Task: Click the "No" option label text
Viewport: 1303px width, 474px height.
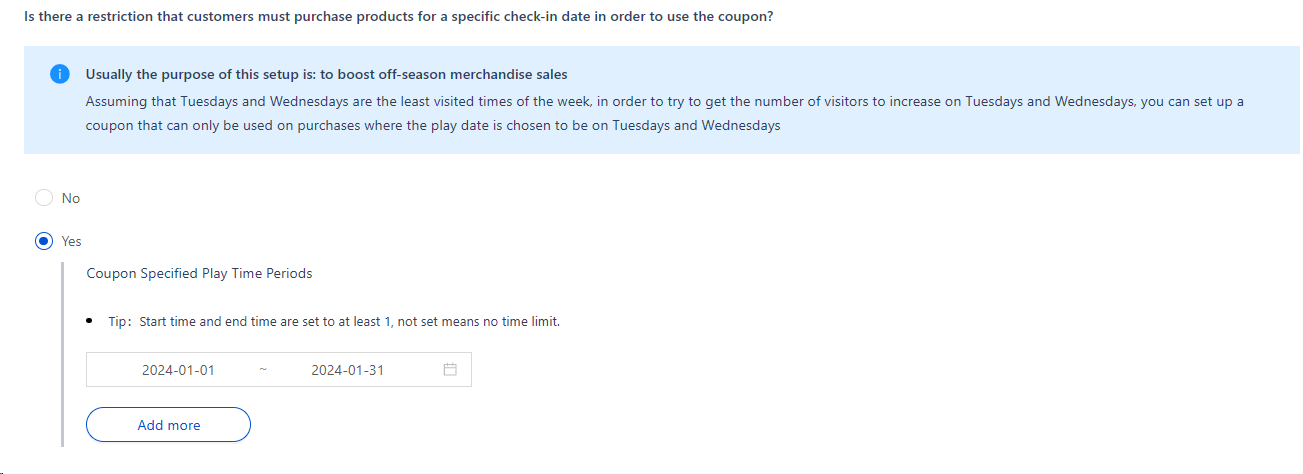Action: point(71,198)
